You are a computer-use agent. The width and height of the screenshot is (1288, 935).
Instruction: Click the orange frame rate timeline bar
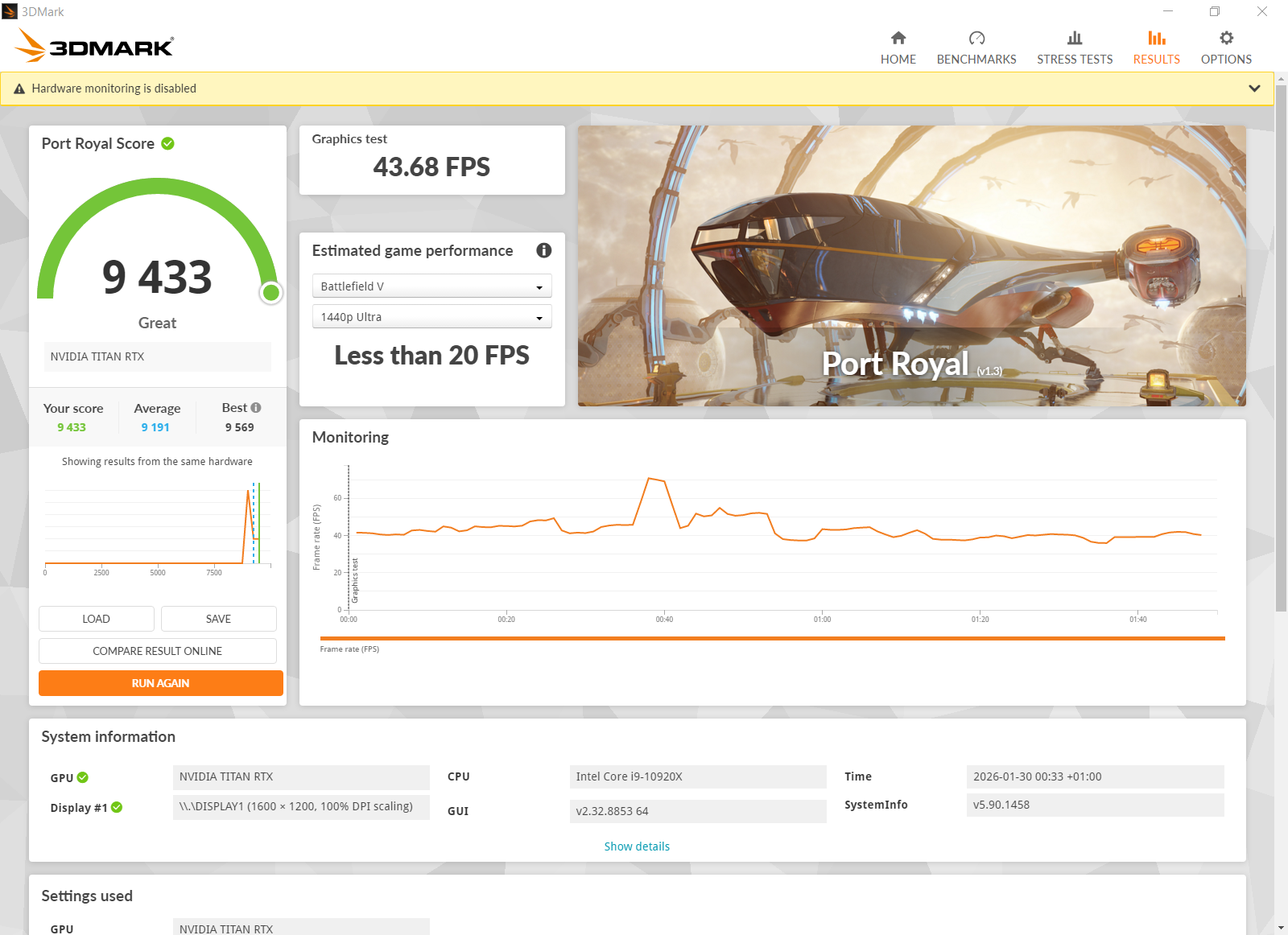coord(771,638)
